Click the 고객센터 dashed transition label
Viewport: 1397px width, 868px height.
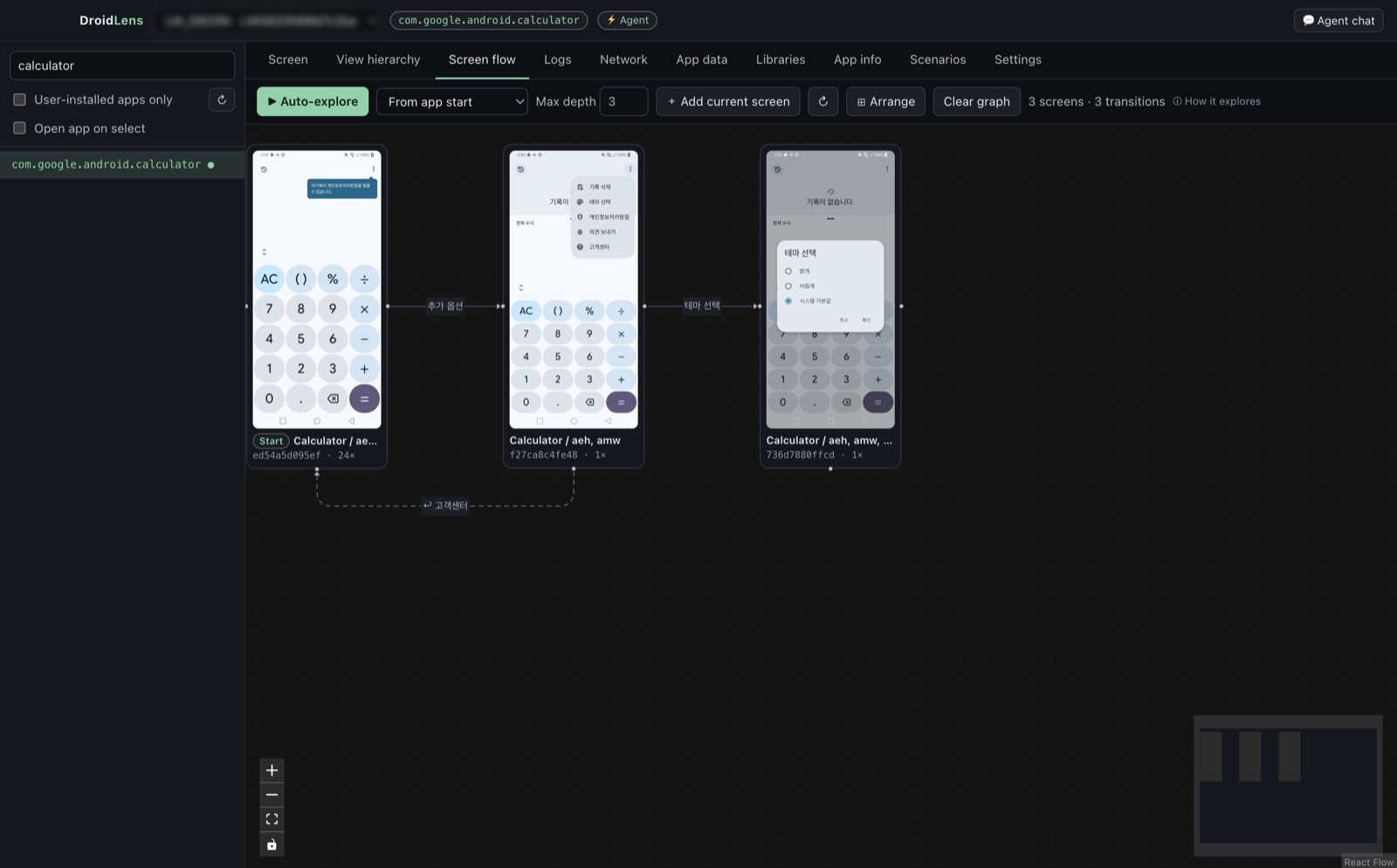pos(445,505)
